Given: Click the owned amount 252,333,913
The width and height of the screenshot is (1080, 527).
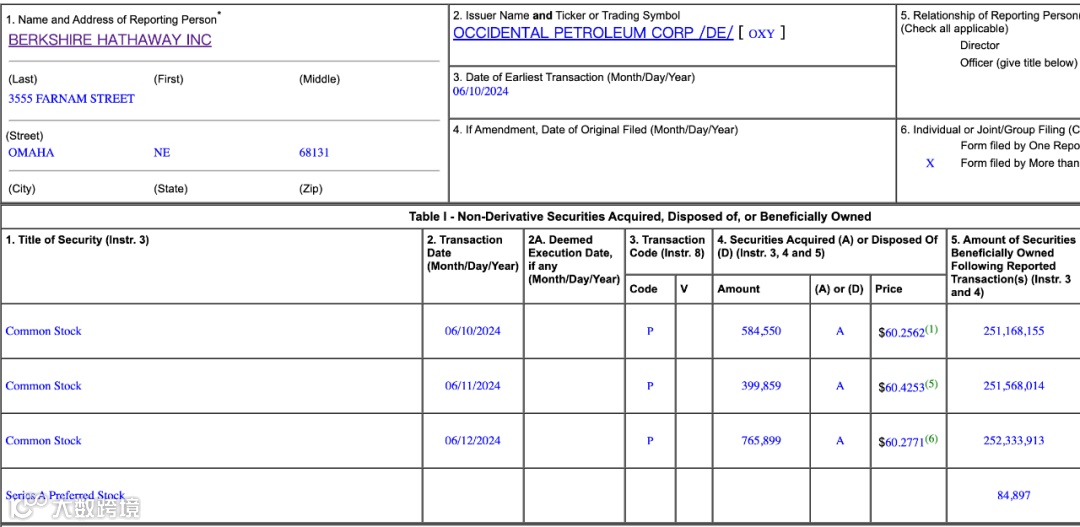Looking at the screenshot, I should click(1013, 440).
